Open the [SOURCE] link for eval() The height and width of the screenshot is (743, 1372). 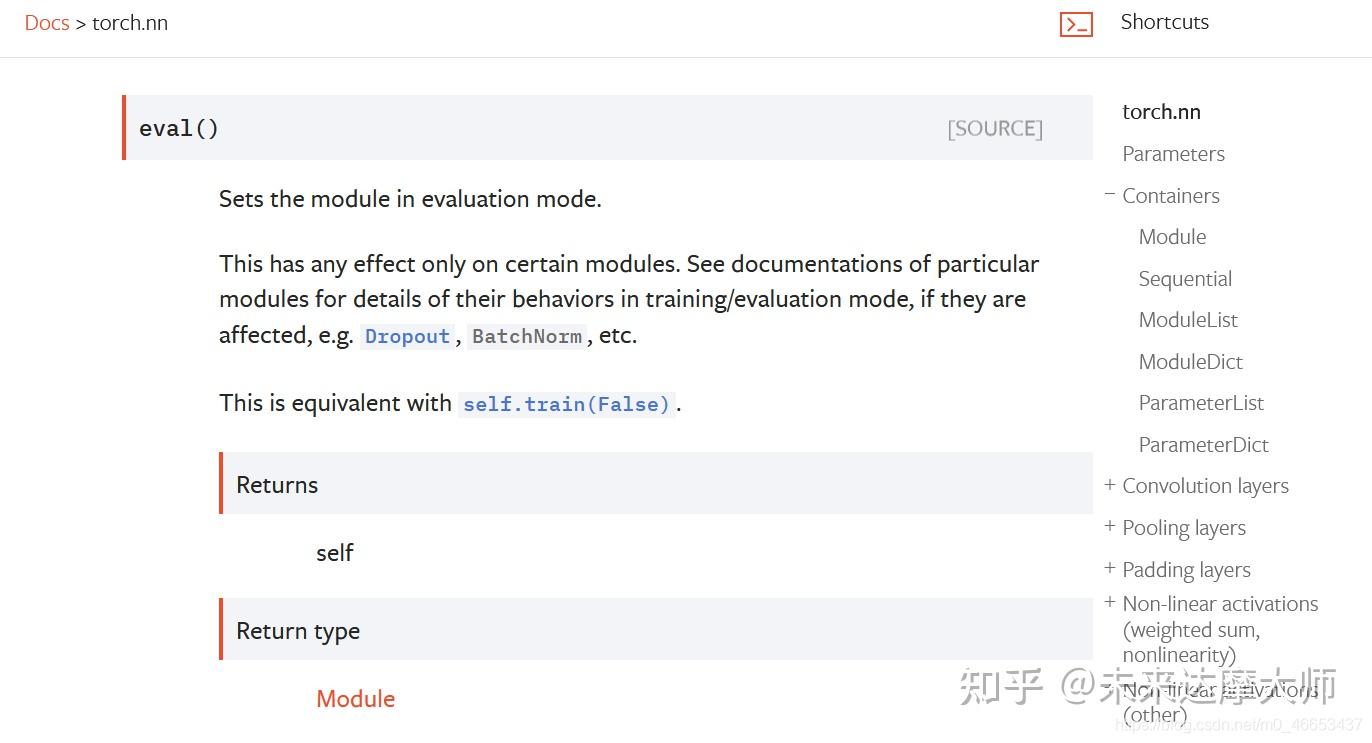tap(994, 128)
